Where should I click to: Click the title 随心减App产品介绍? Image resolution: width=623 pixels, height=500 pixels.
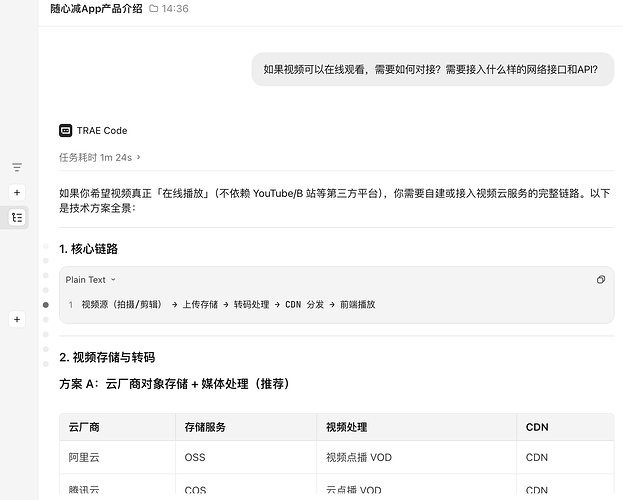[x=96, y=8]
